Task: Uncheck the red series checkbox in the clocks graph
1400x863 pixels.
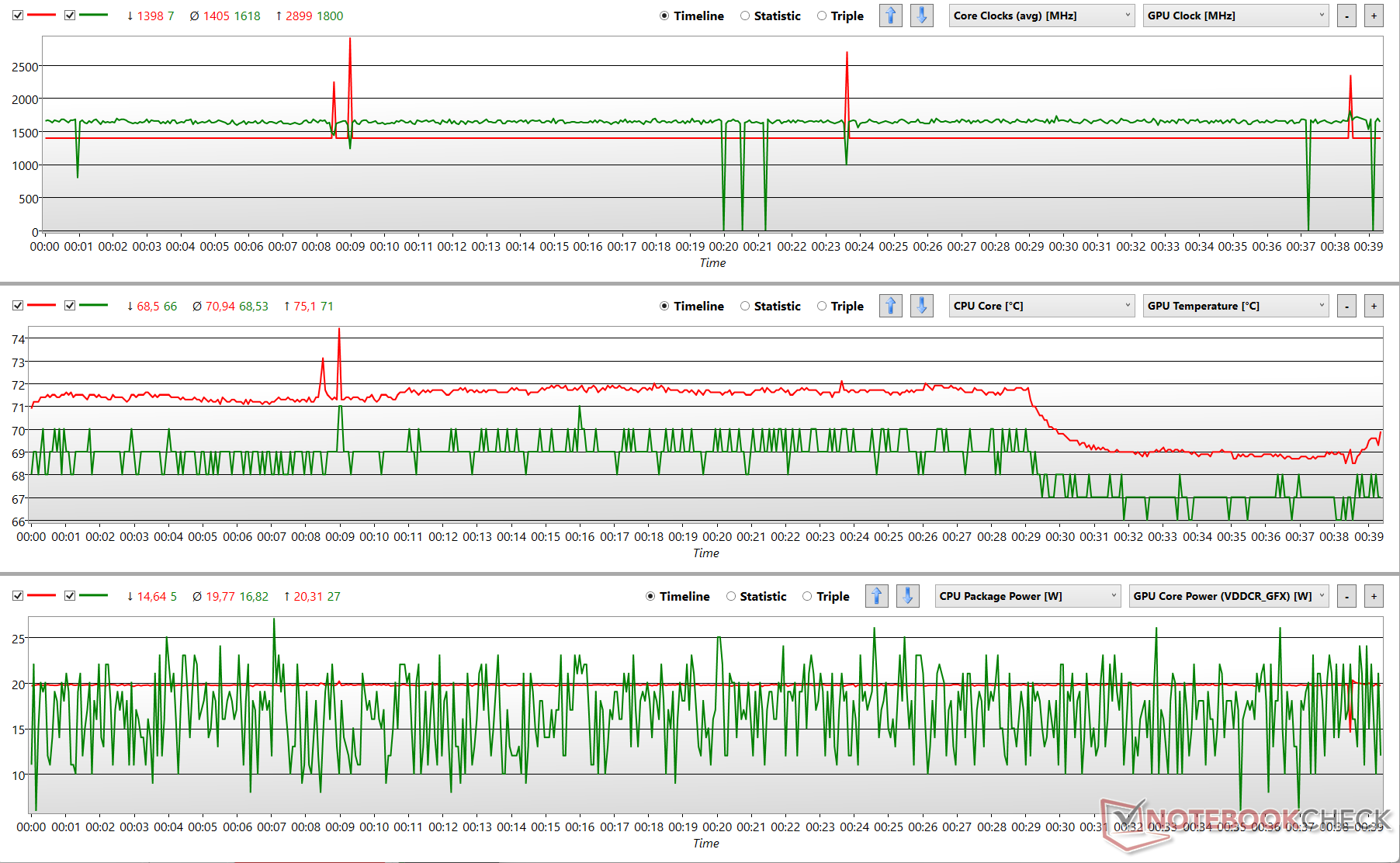Action: click(x=18, y=16)
